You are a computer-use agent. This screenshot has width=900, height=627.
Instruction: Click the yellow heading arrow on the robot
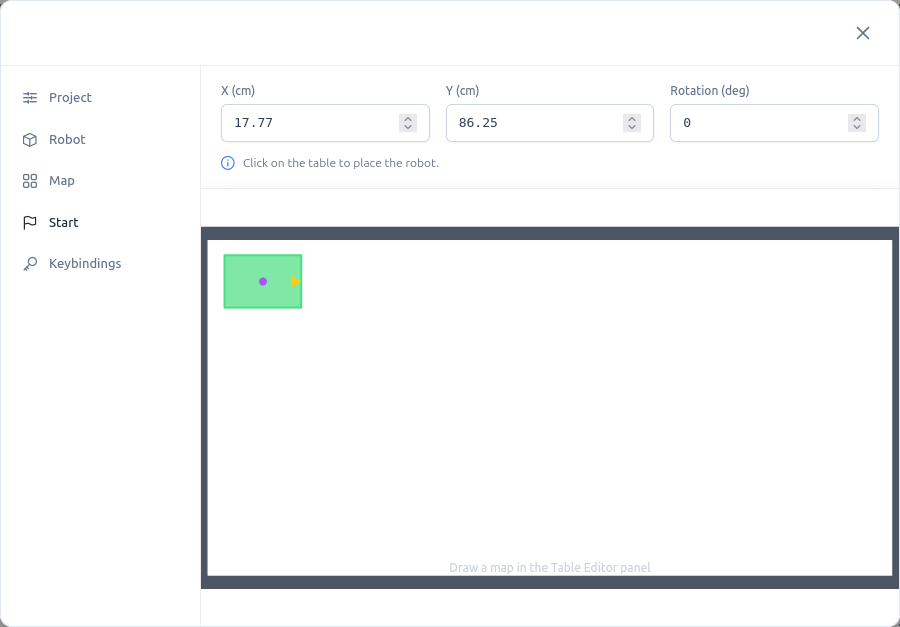pos(294,282)
